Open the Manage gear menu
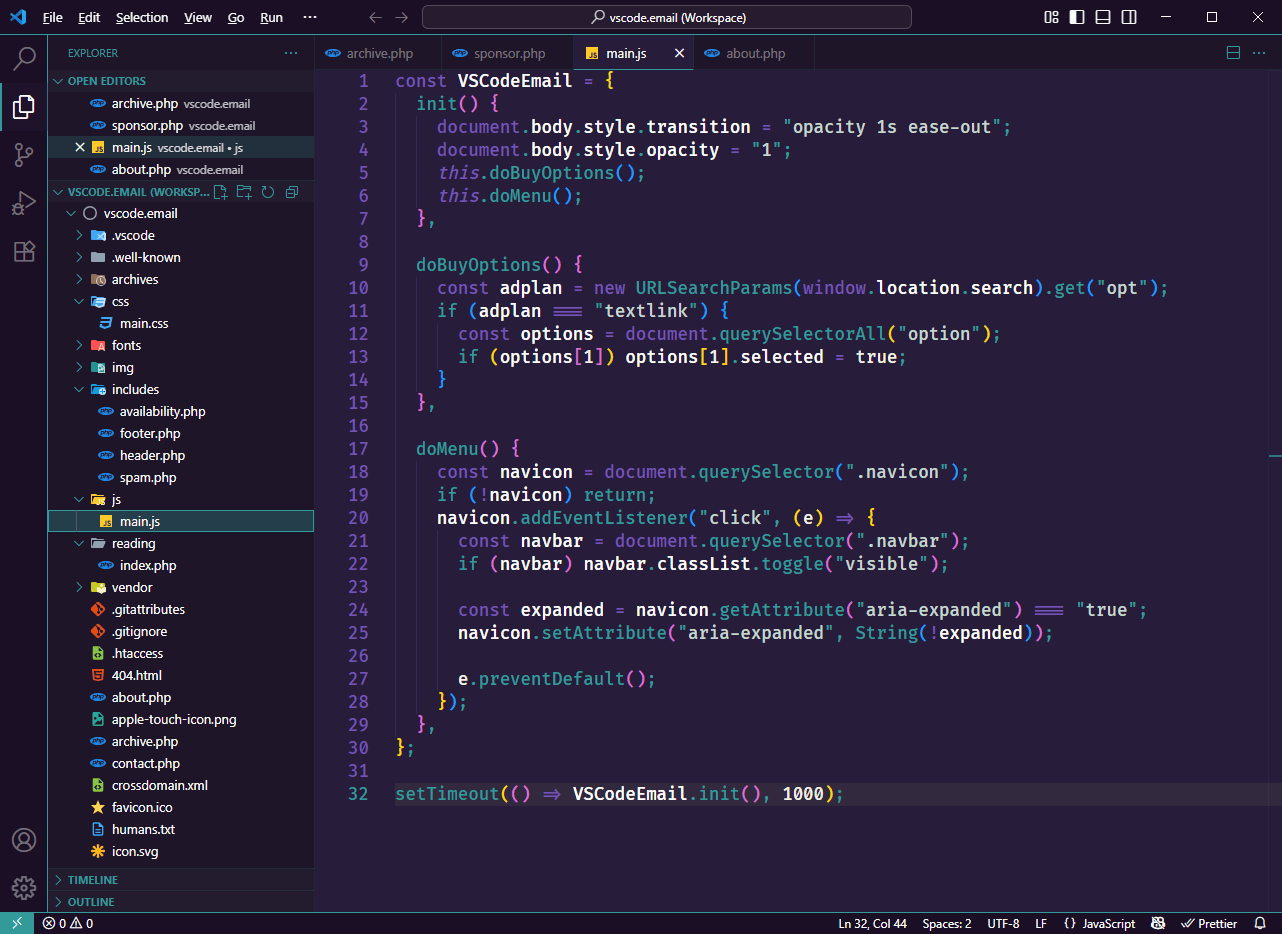 tap(24, 888)
